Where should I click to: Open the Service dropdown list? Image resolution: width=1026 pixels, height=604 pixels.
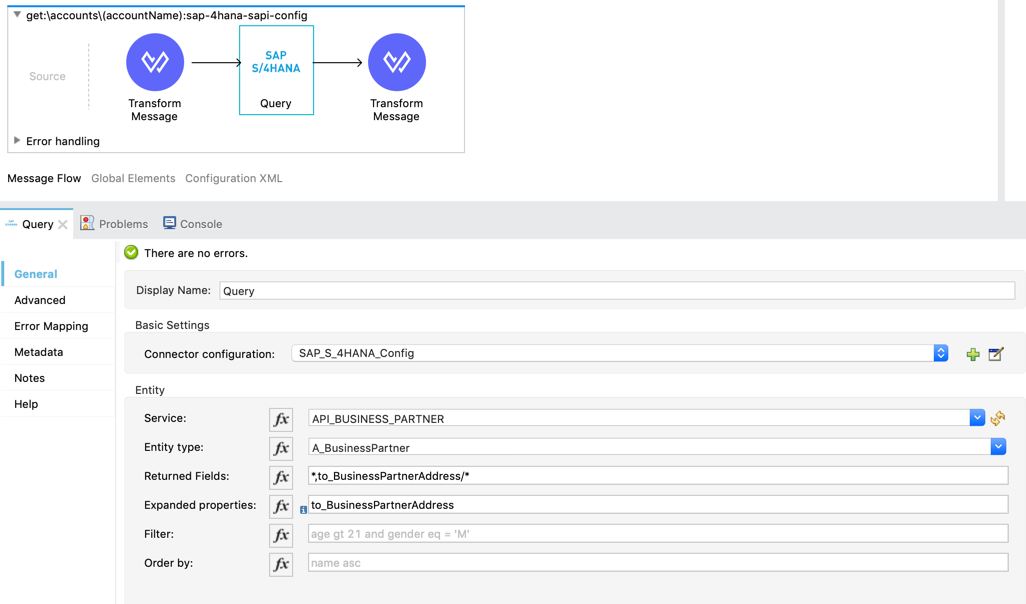[x=976, y=418]
